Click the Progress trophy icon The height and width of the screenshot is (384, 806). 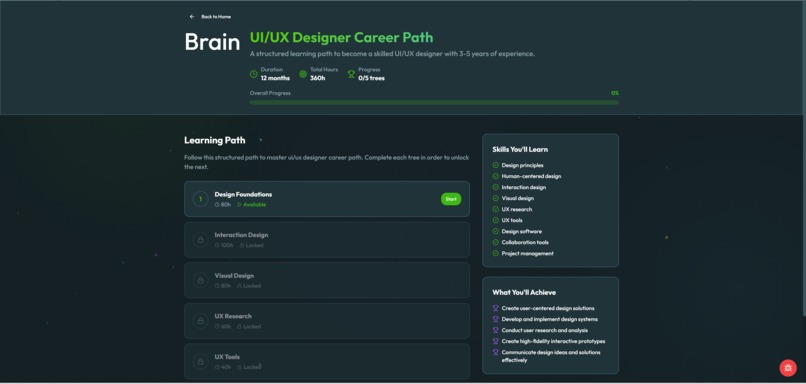click(352, 74)
